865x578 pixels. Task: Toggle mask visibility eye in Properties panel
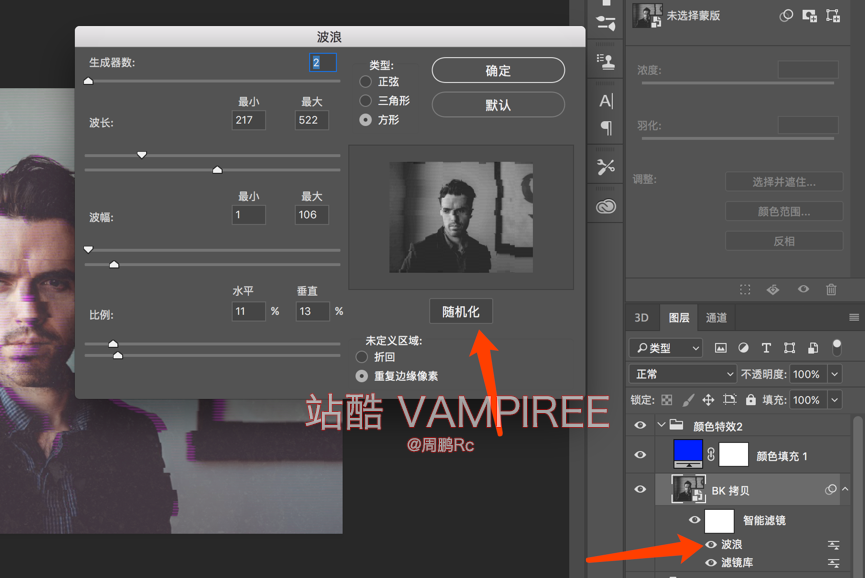coord(803,289)
